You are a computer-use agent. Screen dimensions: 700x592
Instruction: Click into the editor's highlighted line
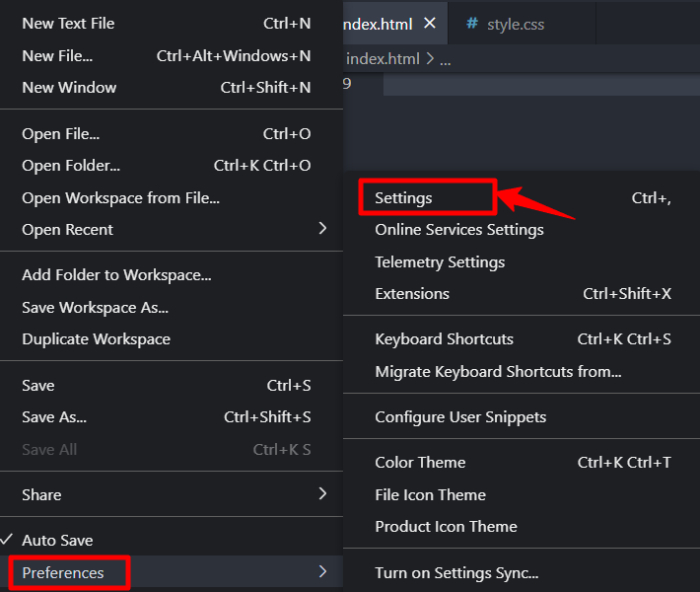540,84
